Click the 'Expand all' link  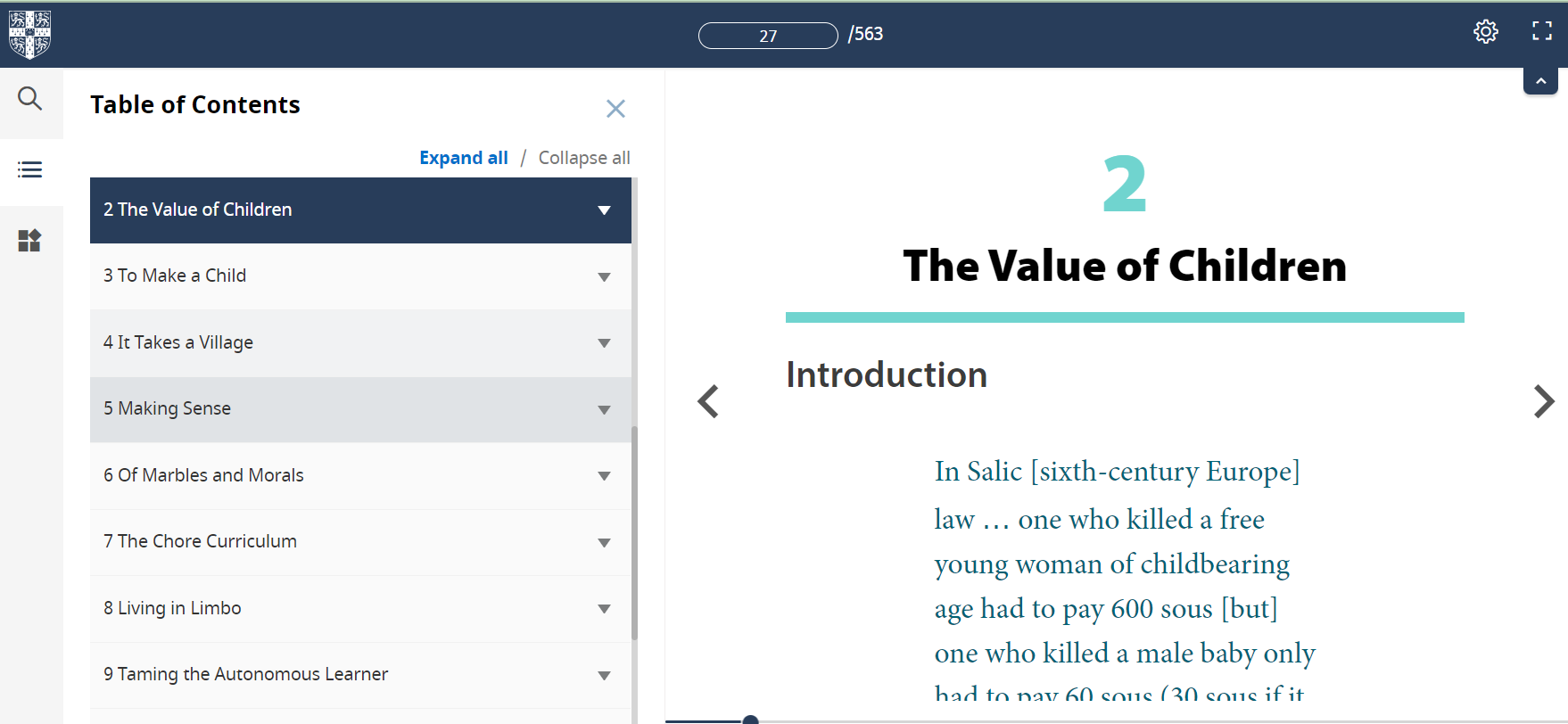[x=464, y=158]
